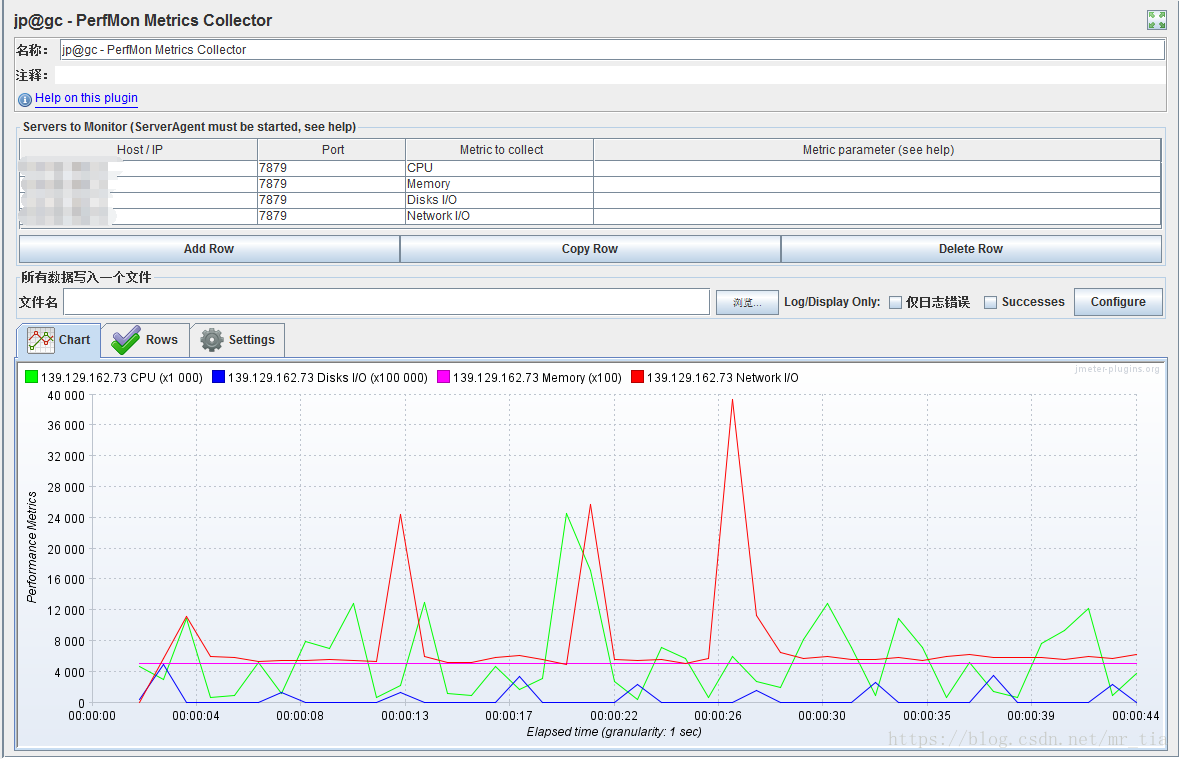Click the Host / IP column header
This screenshot has height=759, width=1179.
click(x=139, y=150)
